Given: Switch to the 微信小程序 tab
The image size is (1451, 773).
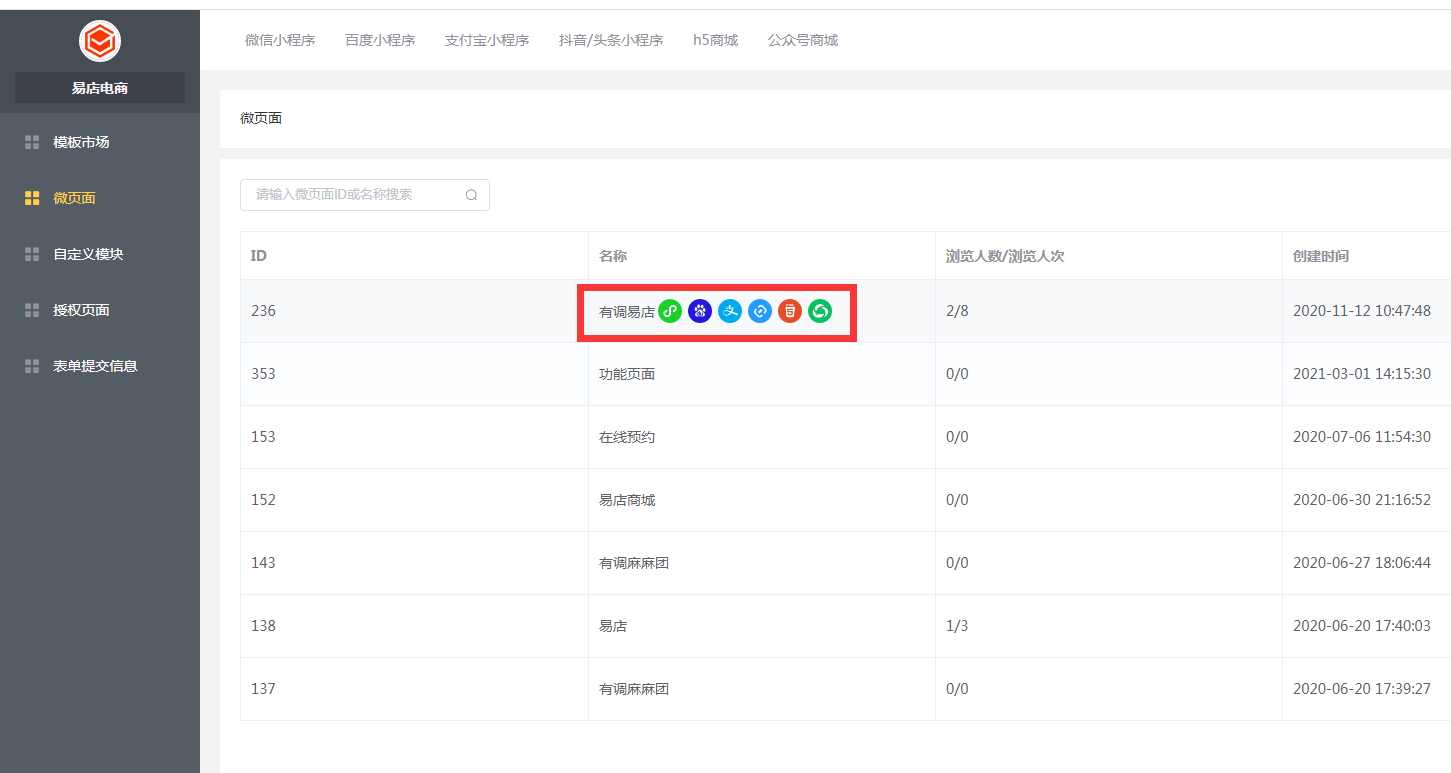Looking at the screenshot, I should tap(280, 40).
